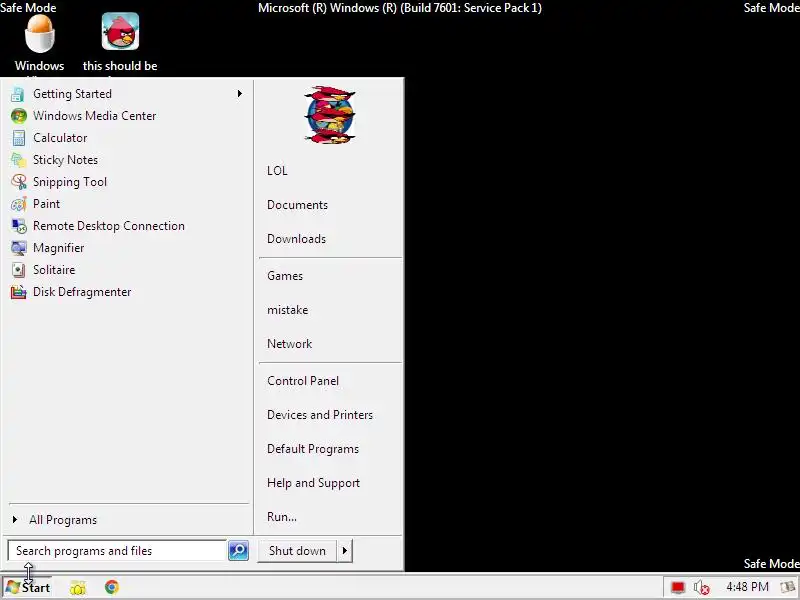Expand the Getting Started submenu arrow
800x600 pixels.
pos(239,94)
